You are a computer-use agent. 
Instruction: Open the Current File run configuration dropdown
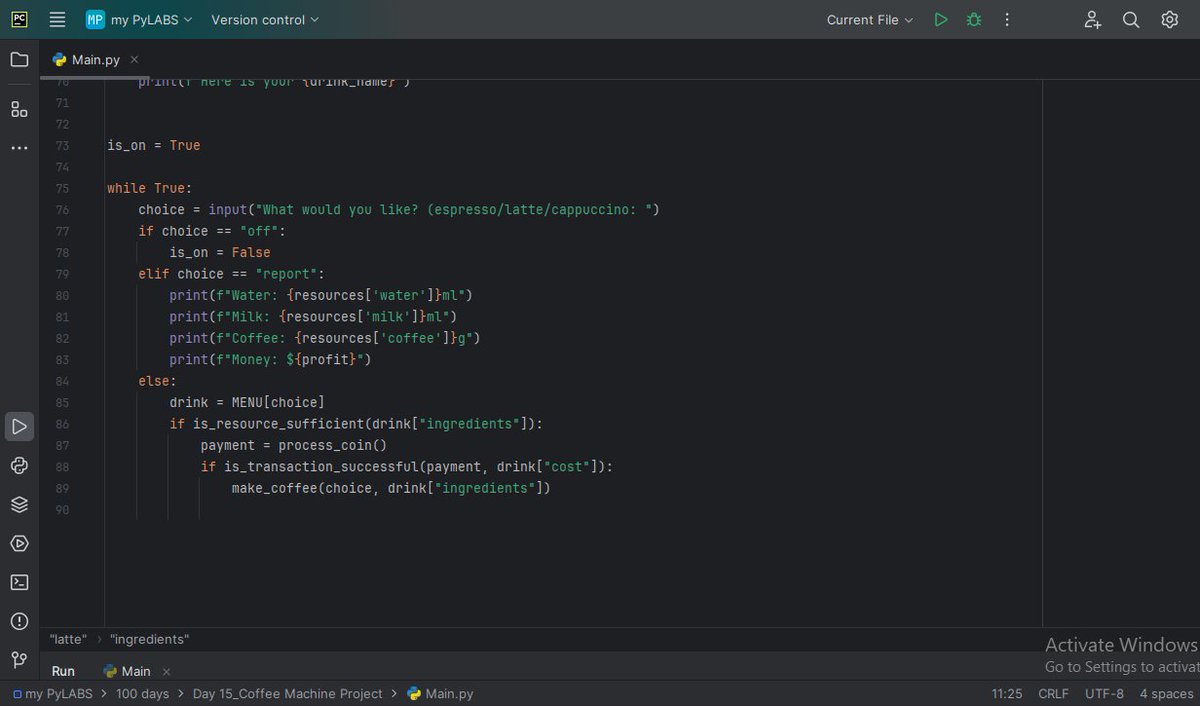(870, 20)
